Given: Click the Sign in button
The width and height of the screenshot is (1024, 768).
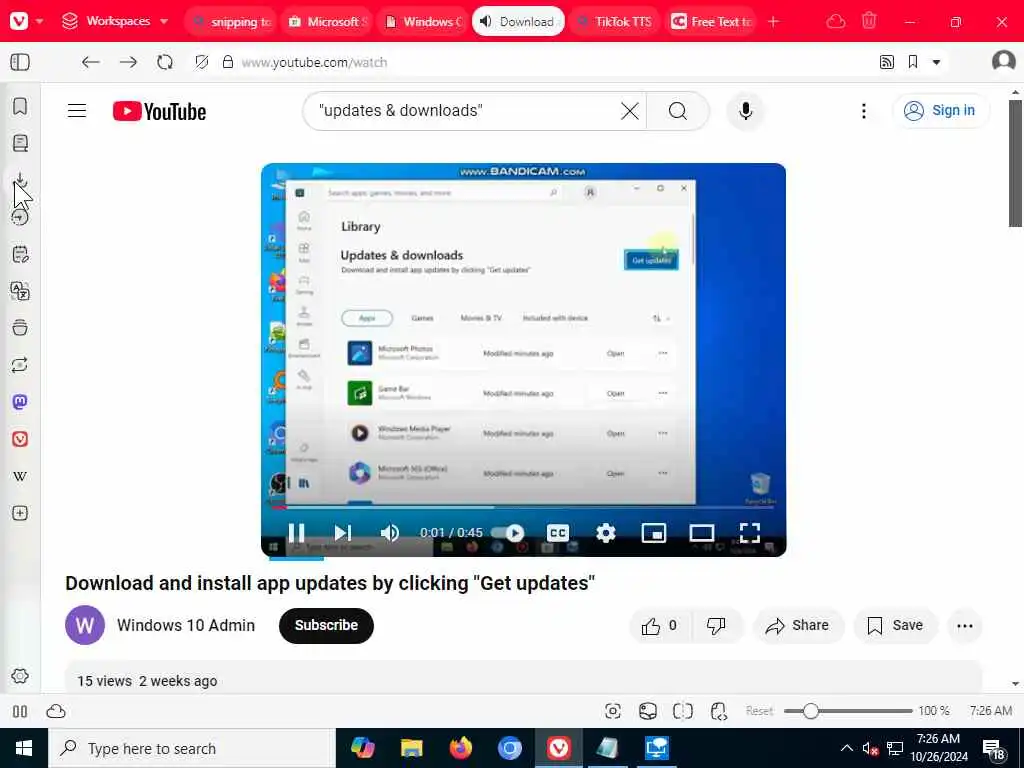Looking at the screenshot, I should 940,110.
